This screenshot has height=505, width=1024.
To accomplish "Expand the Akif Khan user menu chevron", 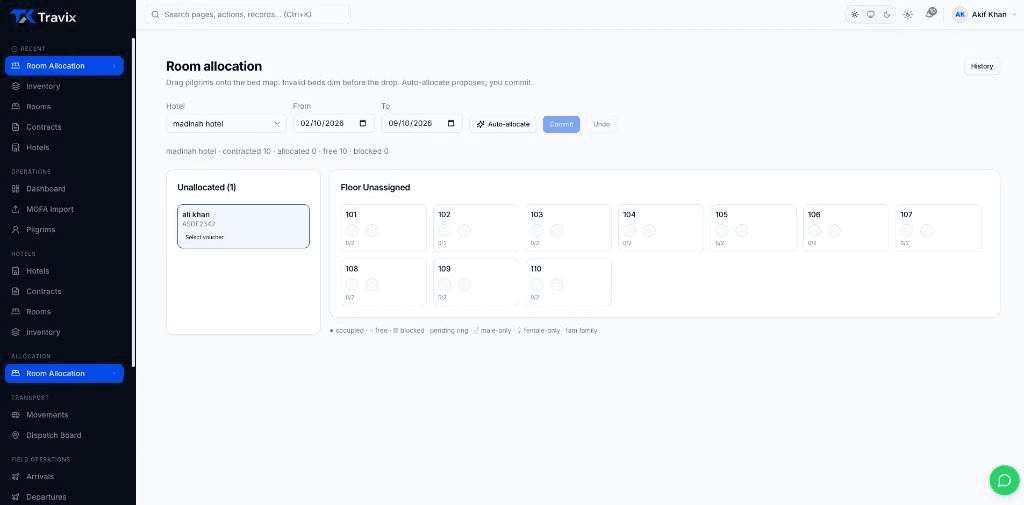I will pos(1014,14).
